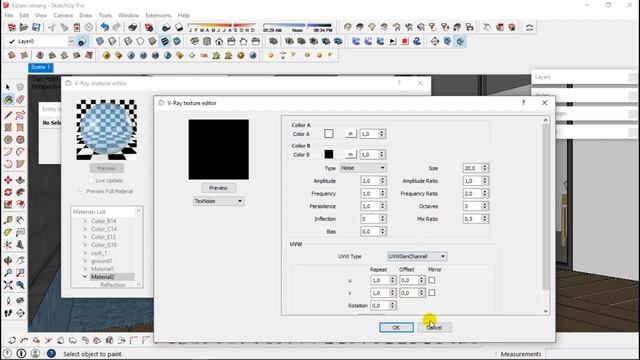
Task: Click the house-shaped Front view icon
Action: (x=219, y=41)
